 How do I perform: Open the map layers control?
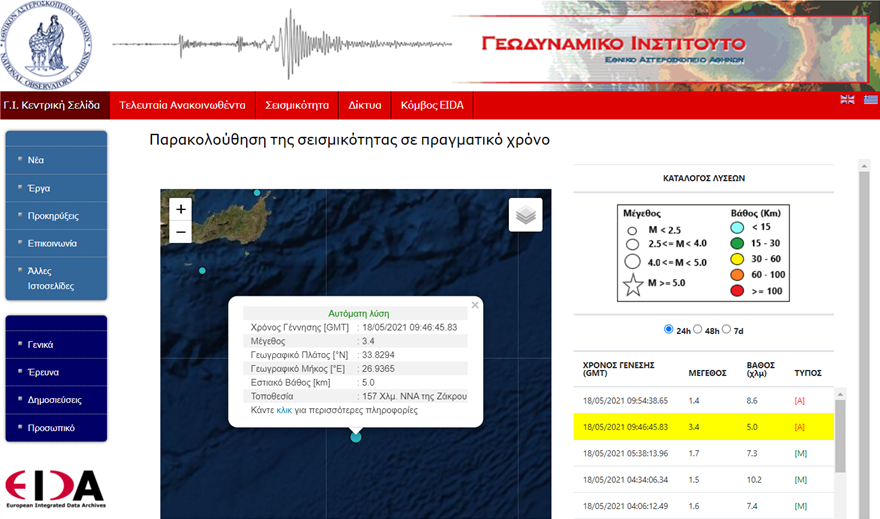tap(525, 214)
